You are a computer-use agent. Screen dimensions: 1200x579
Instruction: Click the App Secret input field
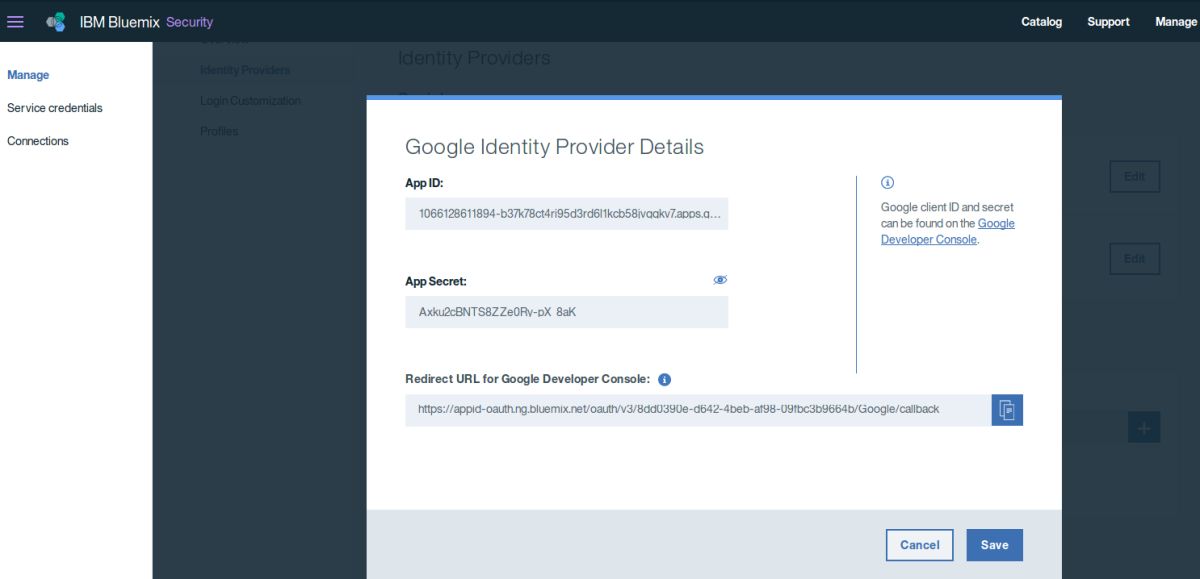click(x=566, y=312)
